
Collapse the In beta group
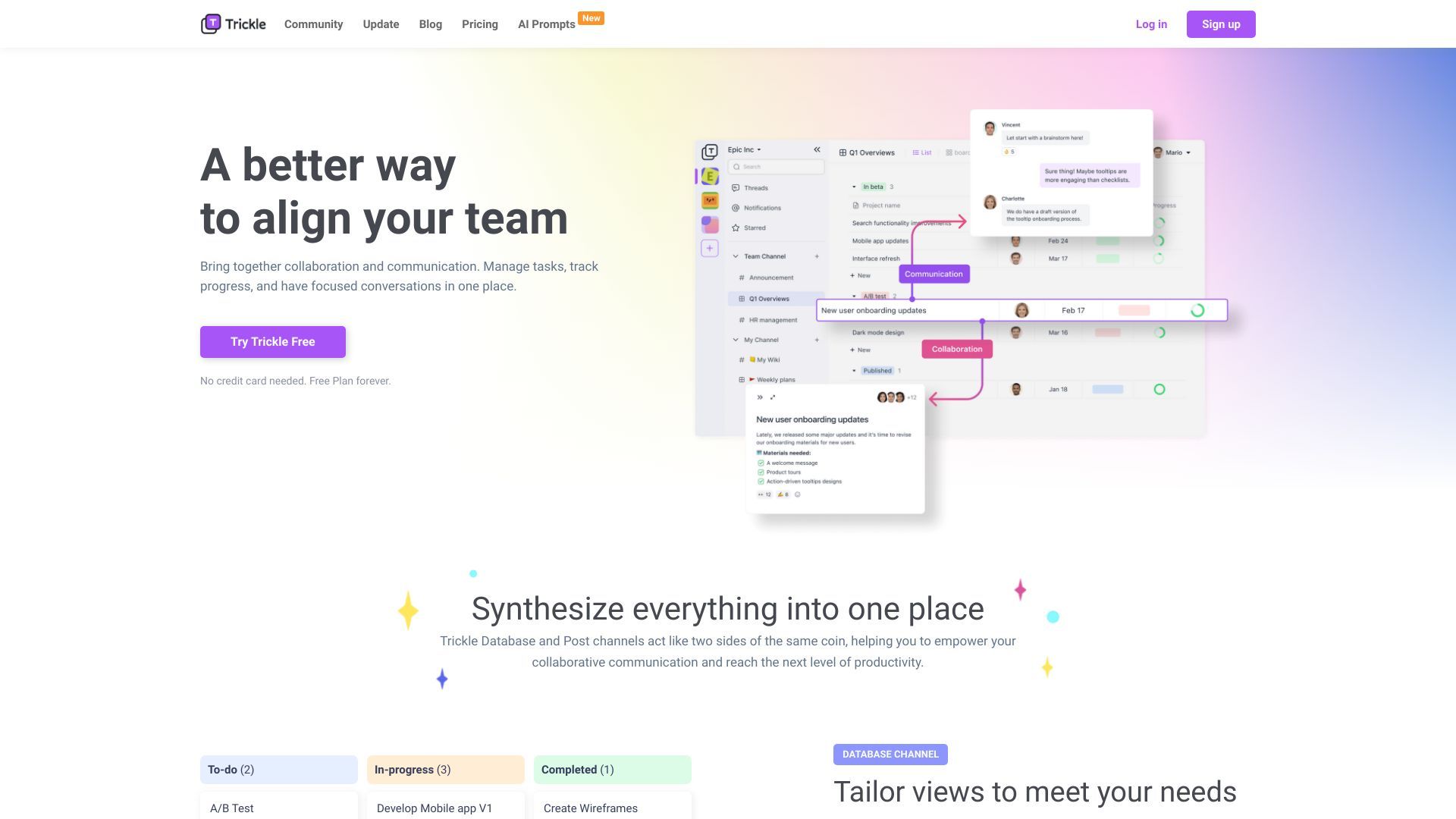(x=854, y=187)
